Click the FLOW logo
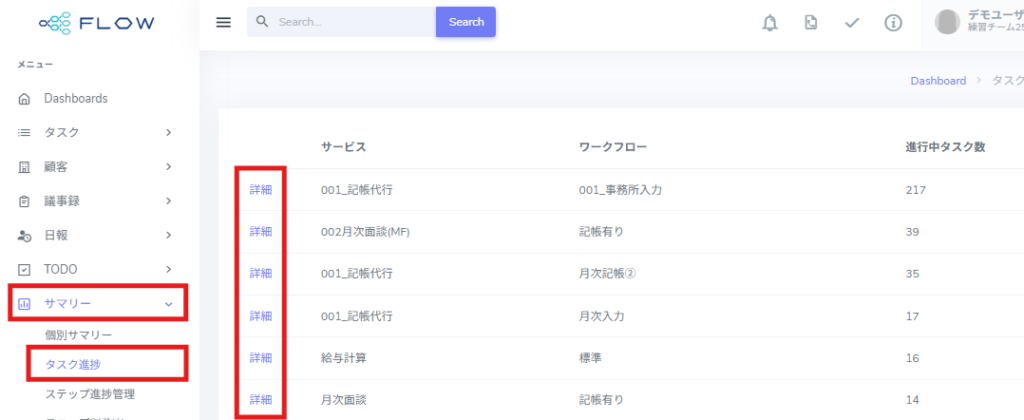Image resolution: width=1024 pixels, height=420 pixels. point(98,21)
